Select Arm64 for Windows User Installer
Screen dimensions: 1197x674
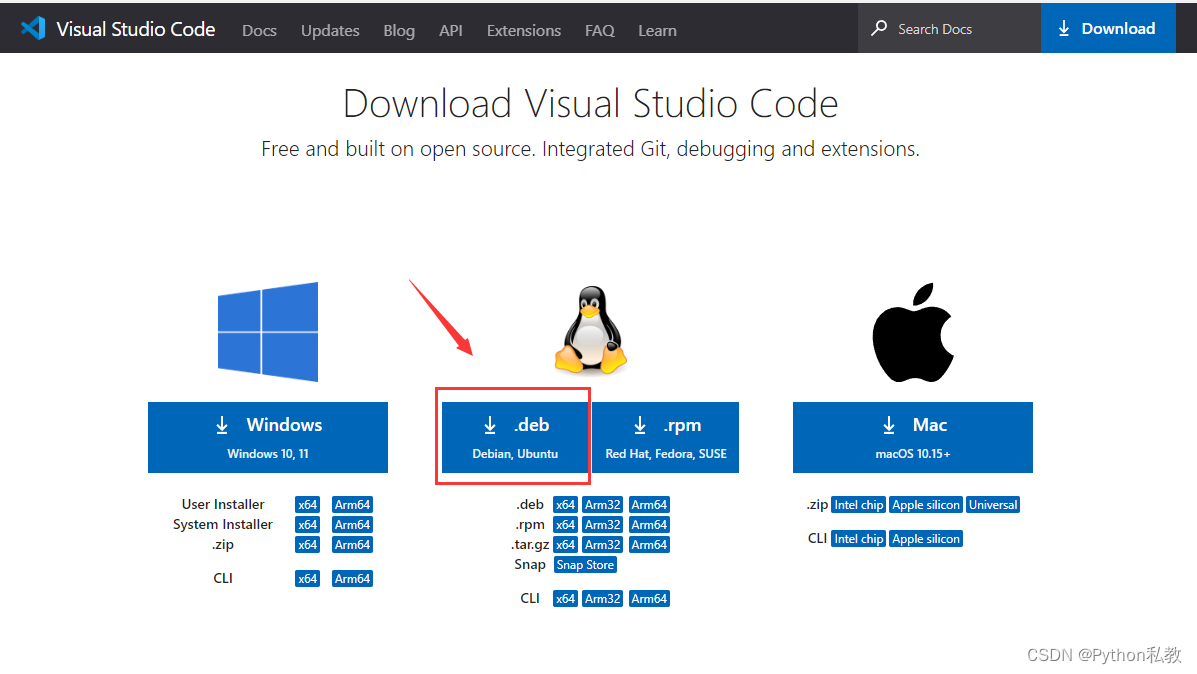click(353, 505)
